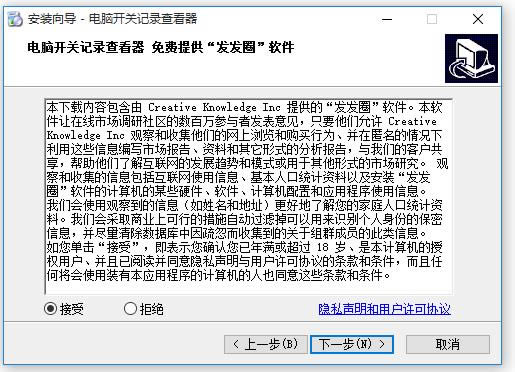Click the window title 安装向导 text
This screenshot has width=515, height=372.
pos(52,19)
